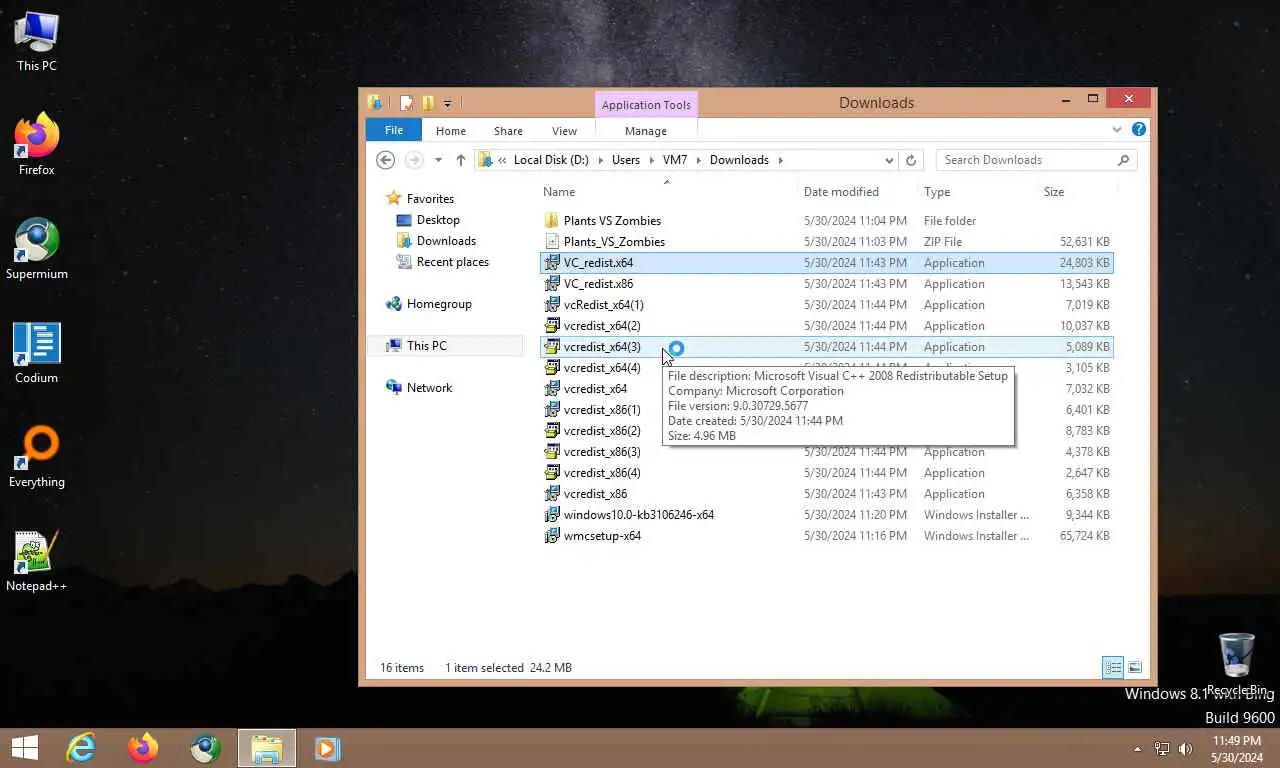Open address bar history dropdown

[888, 160]
